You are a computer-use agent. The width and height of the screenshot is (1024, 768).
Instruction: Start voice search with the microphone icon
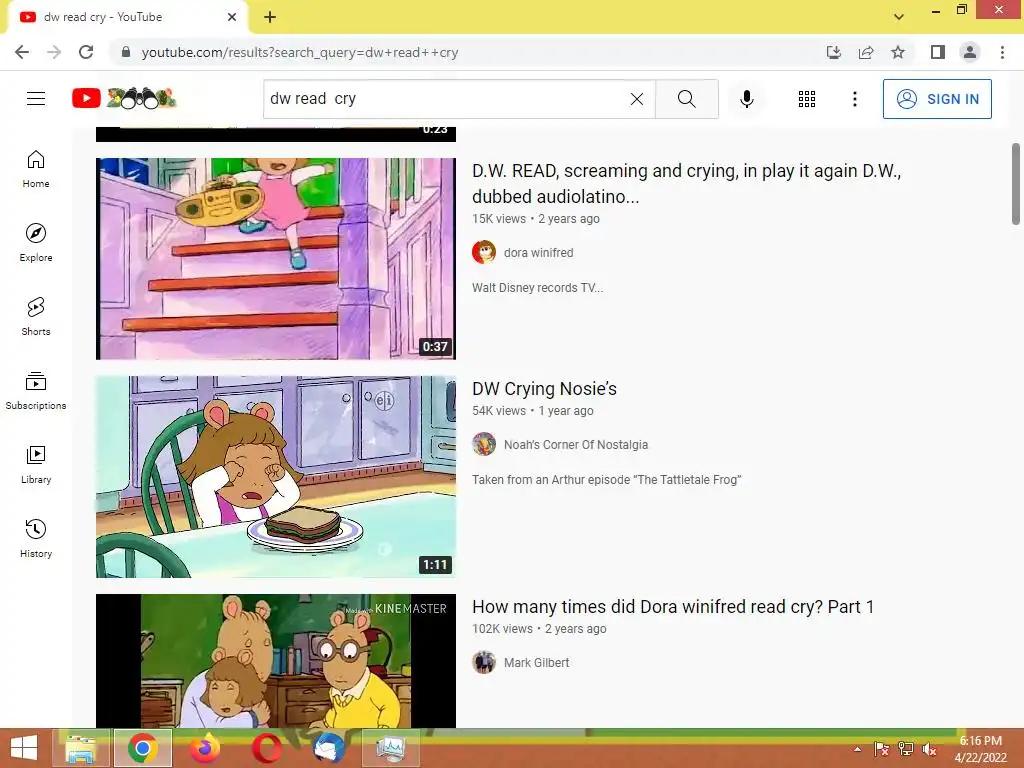pyautogui.click(x=746, y=99)
